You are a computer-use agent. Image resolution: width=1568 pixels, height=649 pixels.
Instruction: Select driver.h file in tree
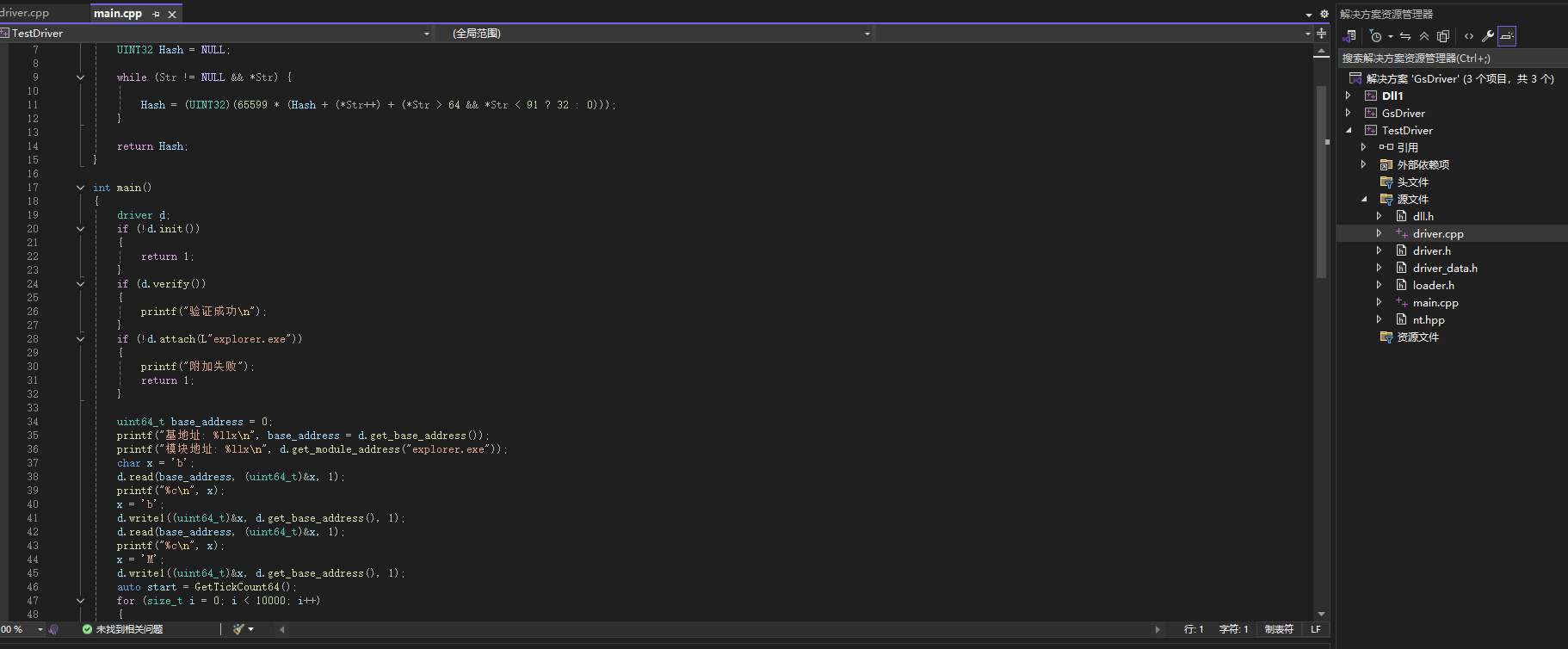[1431, 250]
